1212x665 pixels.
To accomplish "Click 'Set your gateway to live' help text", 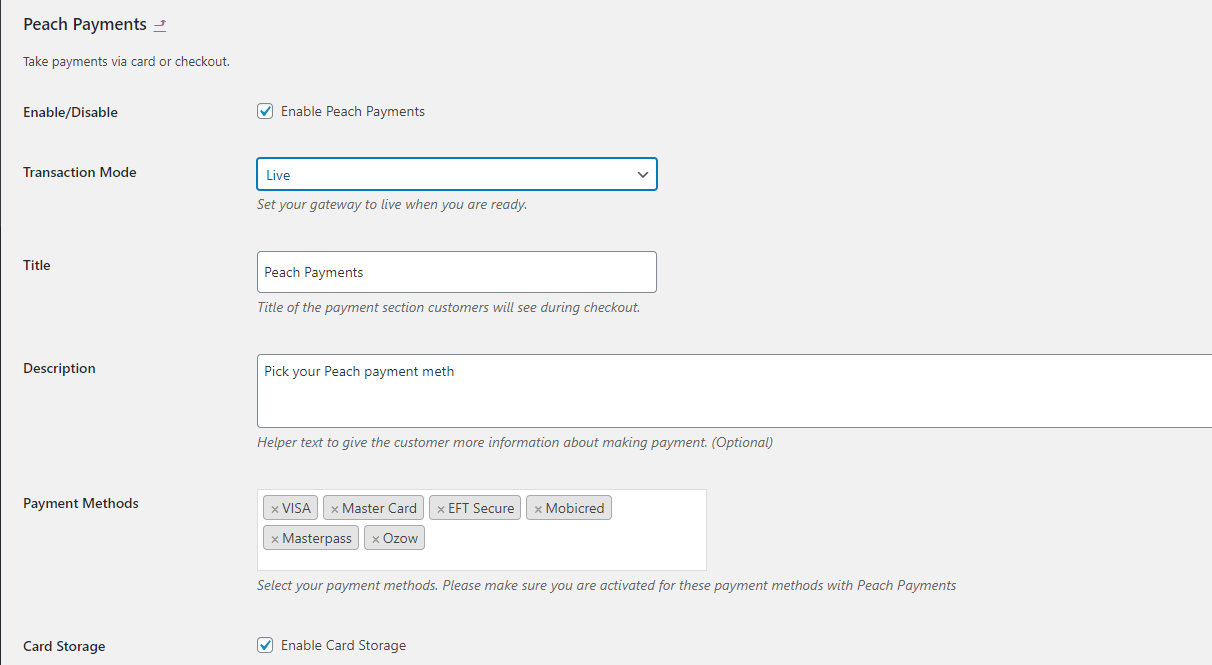I will [x=392, y=204].
